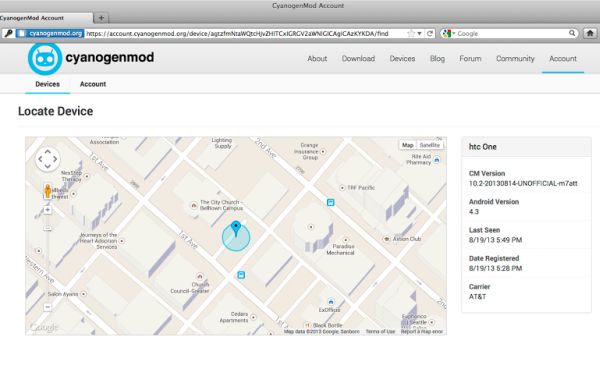The height and width of the screenshot is (390, 600).
Task: Open the Download navigation link
Action: pyautogui.click(x=358, y=59)
